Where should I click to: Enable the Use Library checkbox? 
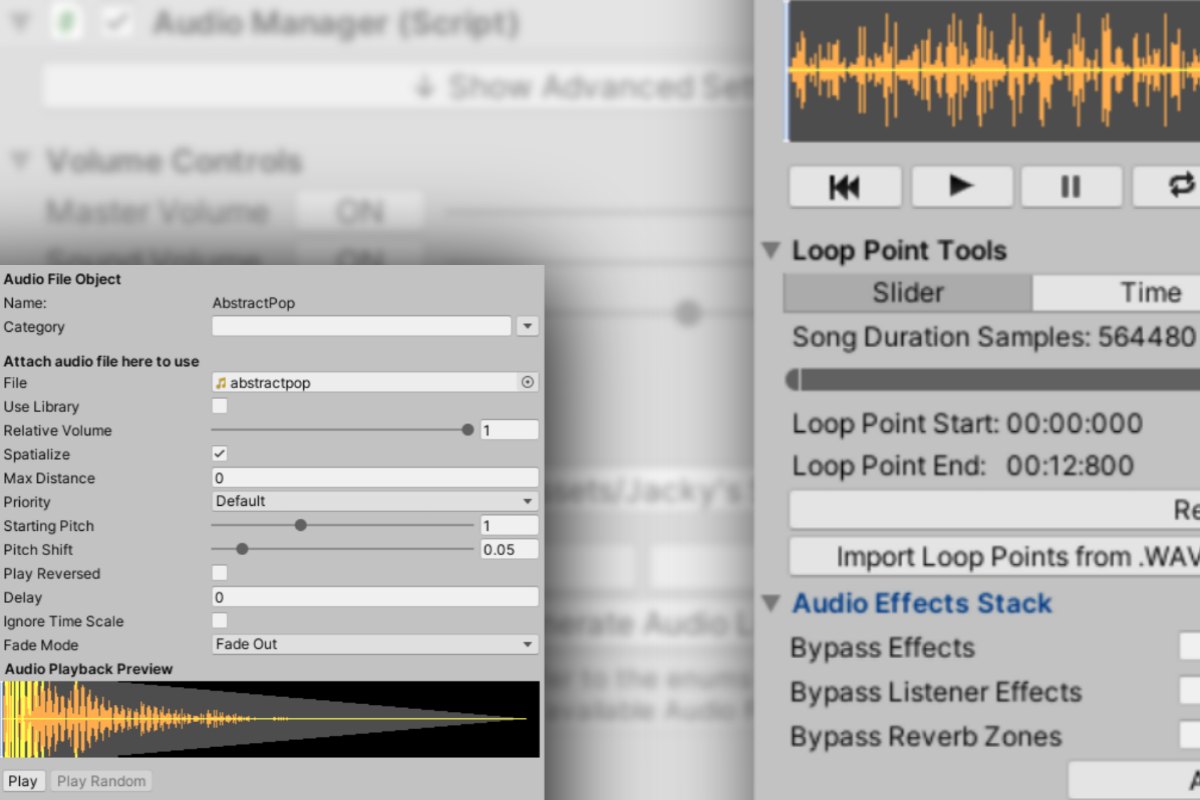220,406
